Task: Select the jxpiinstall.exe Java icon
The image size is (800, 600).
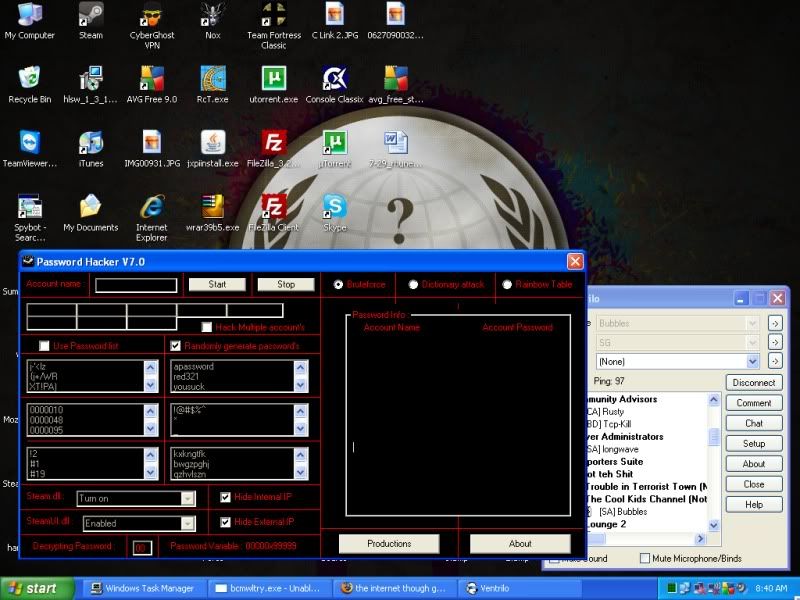Action: point(213,149)
